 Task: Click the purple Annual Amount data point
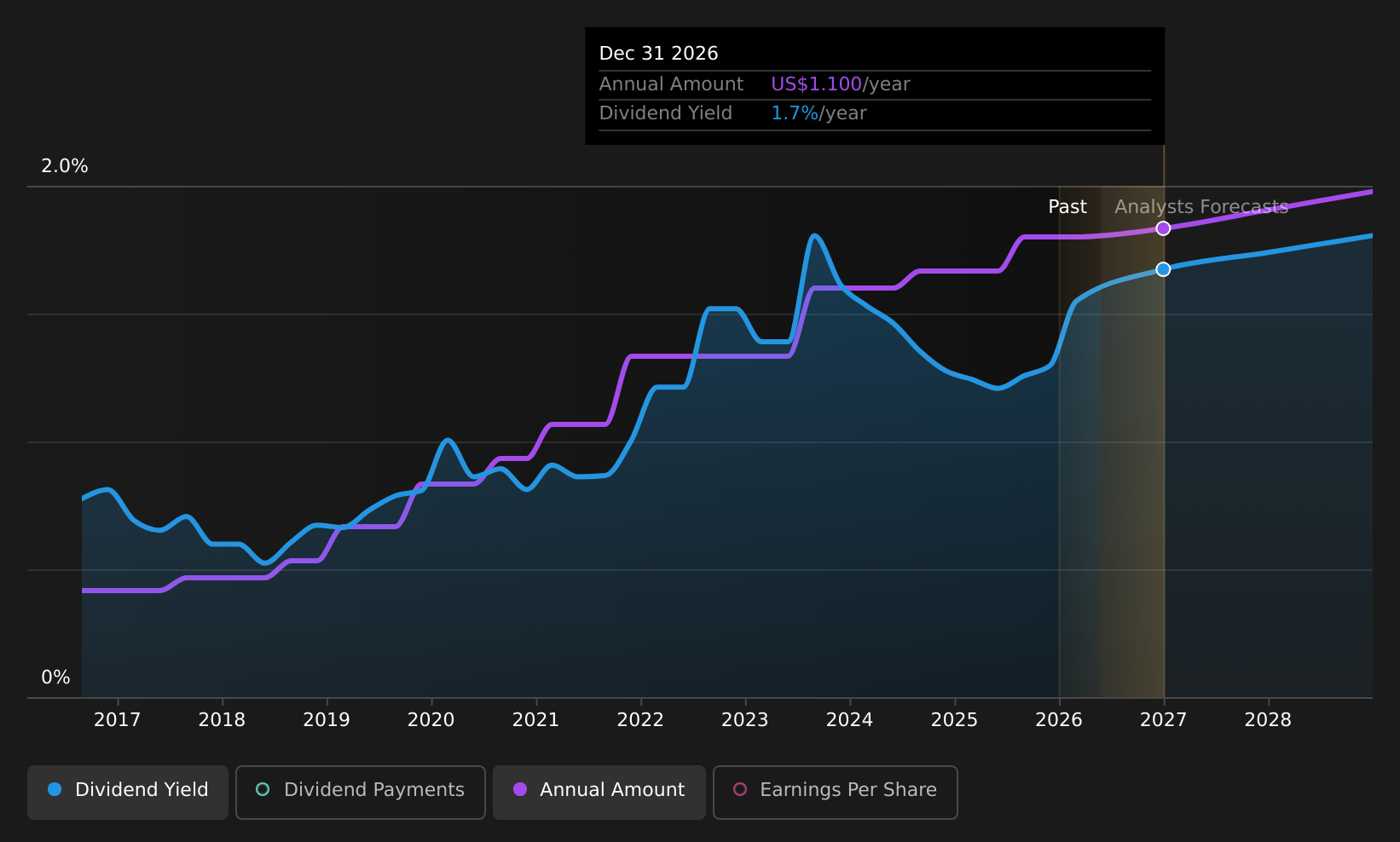(x=1163, y=228)
